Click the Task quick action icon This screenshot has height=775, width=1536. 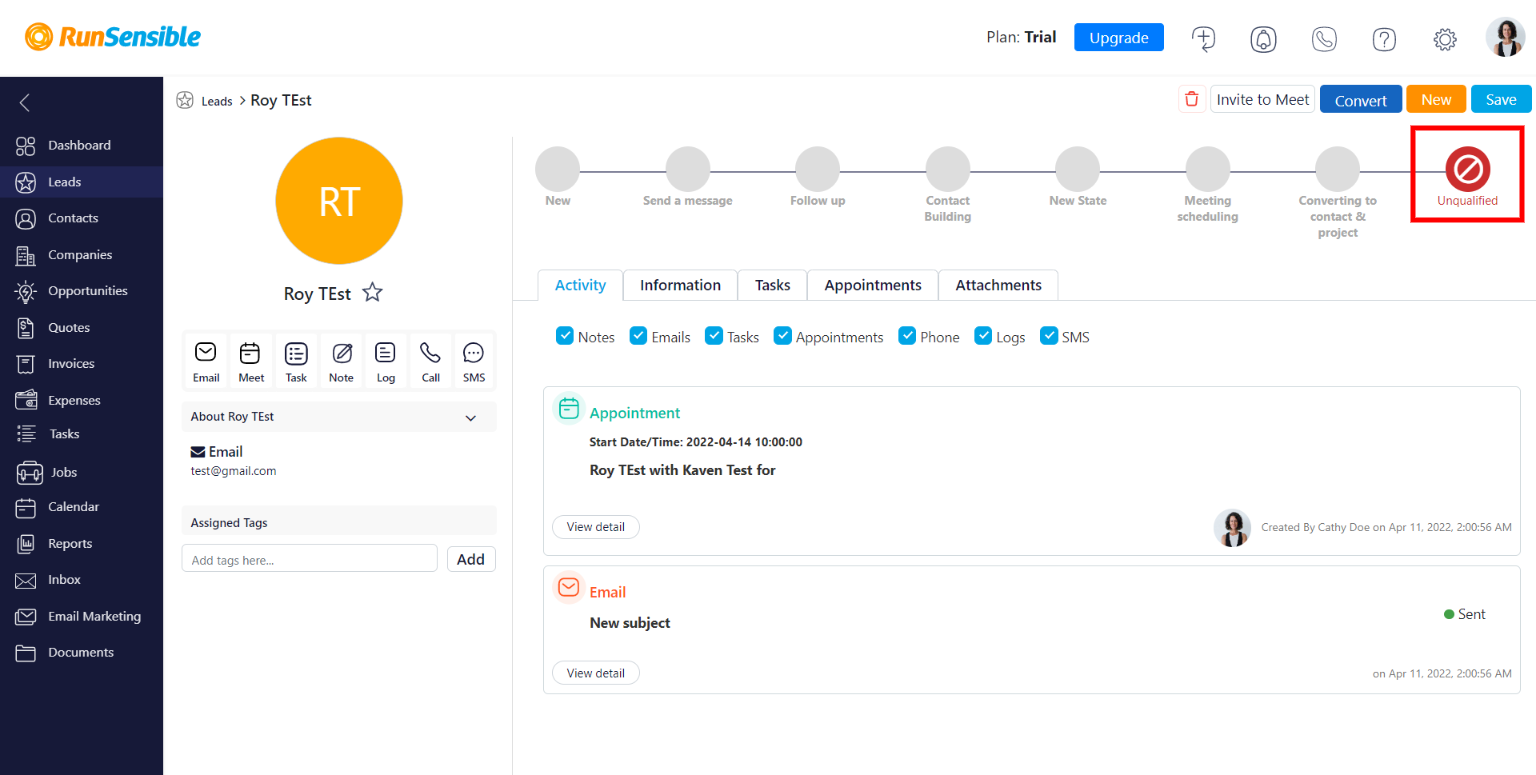[x=296, y=362]
